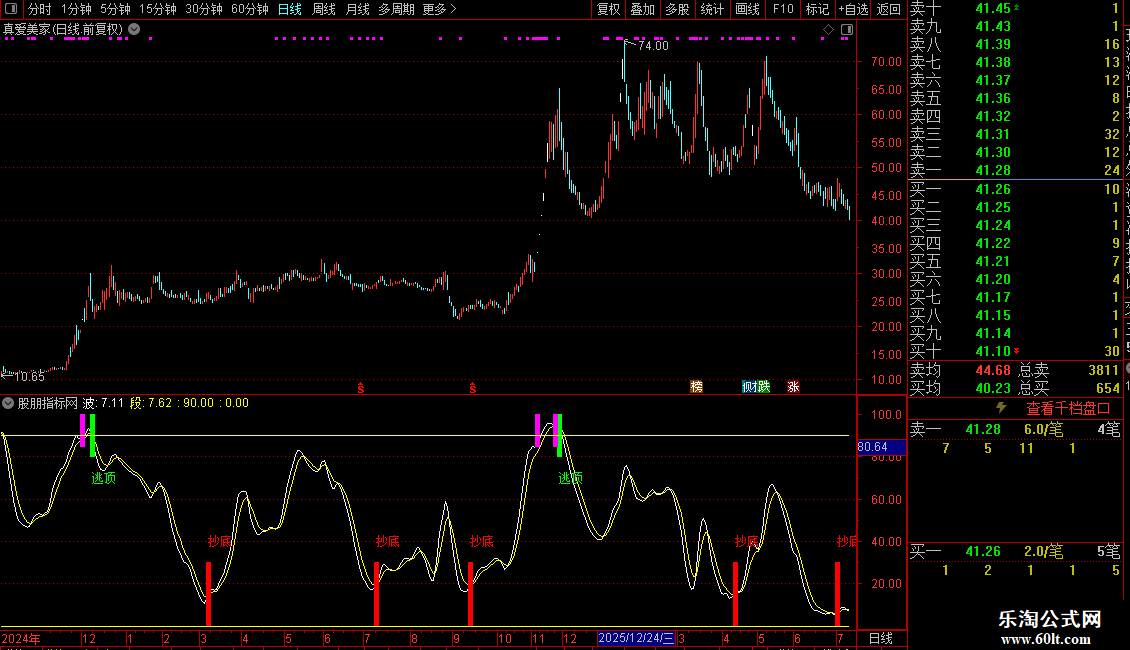
Task: Click the diamond icon on chart header
Action: tap(828, 30)
